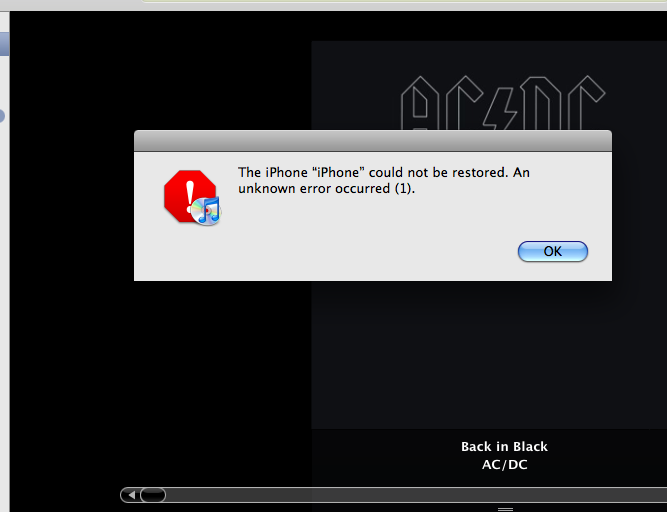Screen dimensions: 667x512
Task: Click the Cover Flow scrollbar left arrow
Action: pyautogui.click(x=131, y=495)
